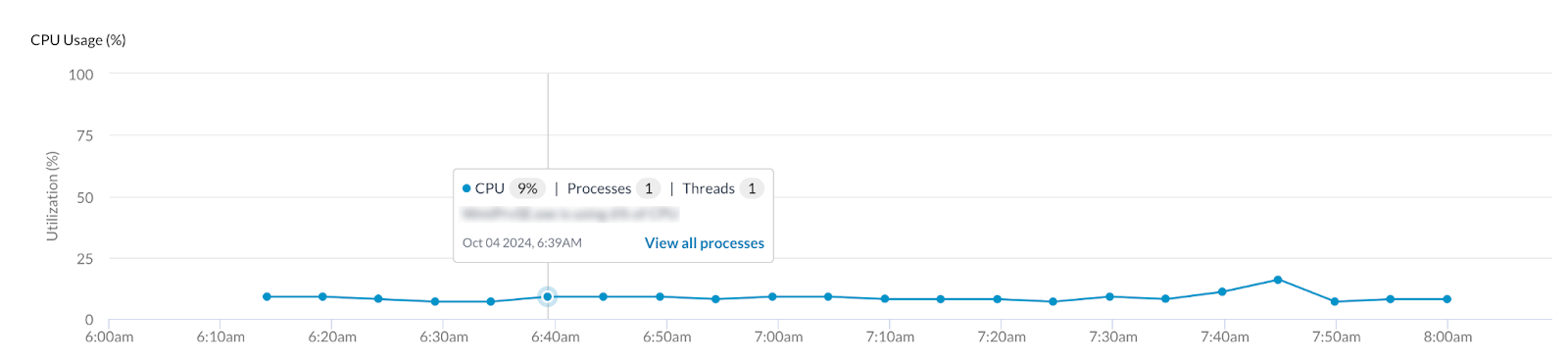Screen dimensions: 1568x364
Task: Select the data point at 7:50am
Action: point(1335,301)
